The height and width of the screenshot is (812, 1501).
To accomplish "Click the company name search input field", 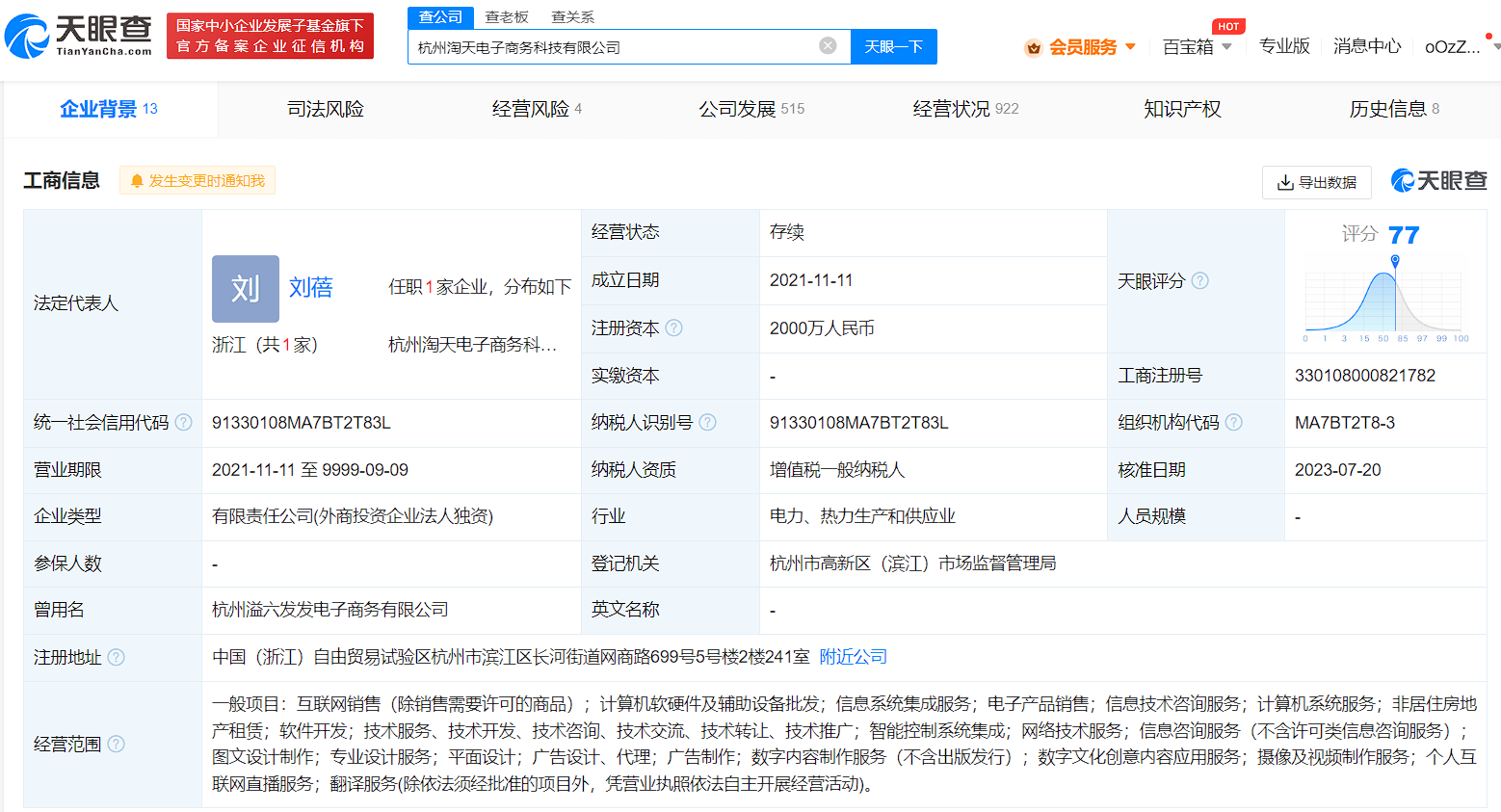I will (617, 47).
